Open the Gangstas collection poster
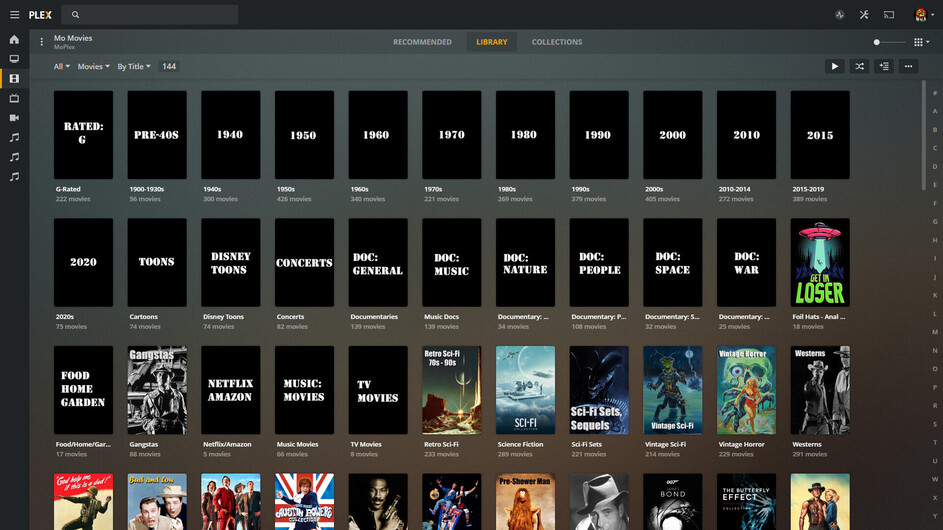Viewport: 943px width, 530px height. click(x=157, y=390)
